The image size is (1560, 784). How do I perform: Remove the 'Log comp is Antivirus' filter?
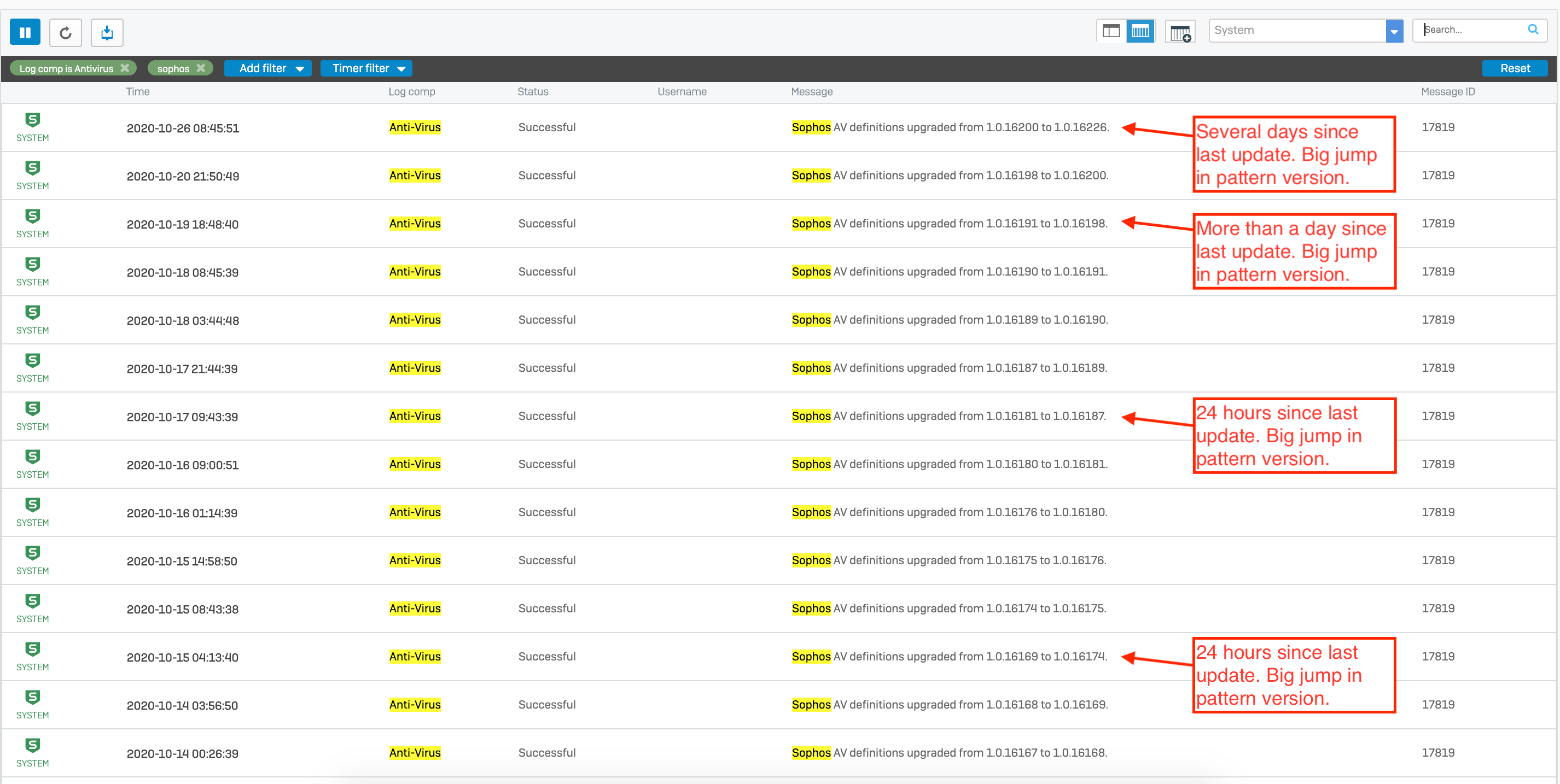point(125,68)
